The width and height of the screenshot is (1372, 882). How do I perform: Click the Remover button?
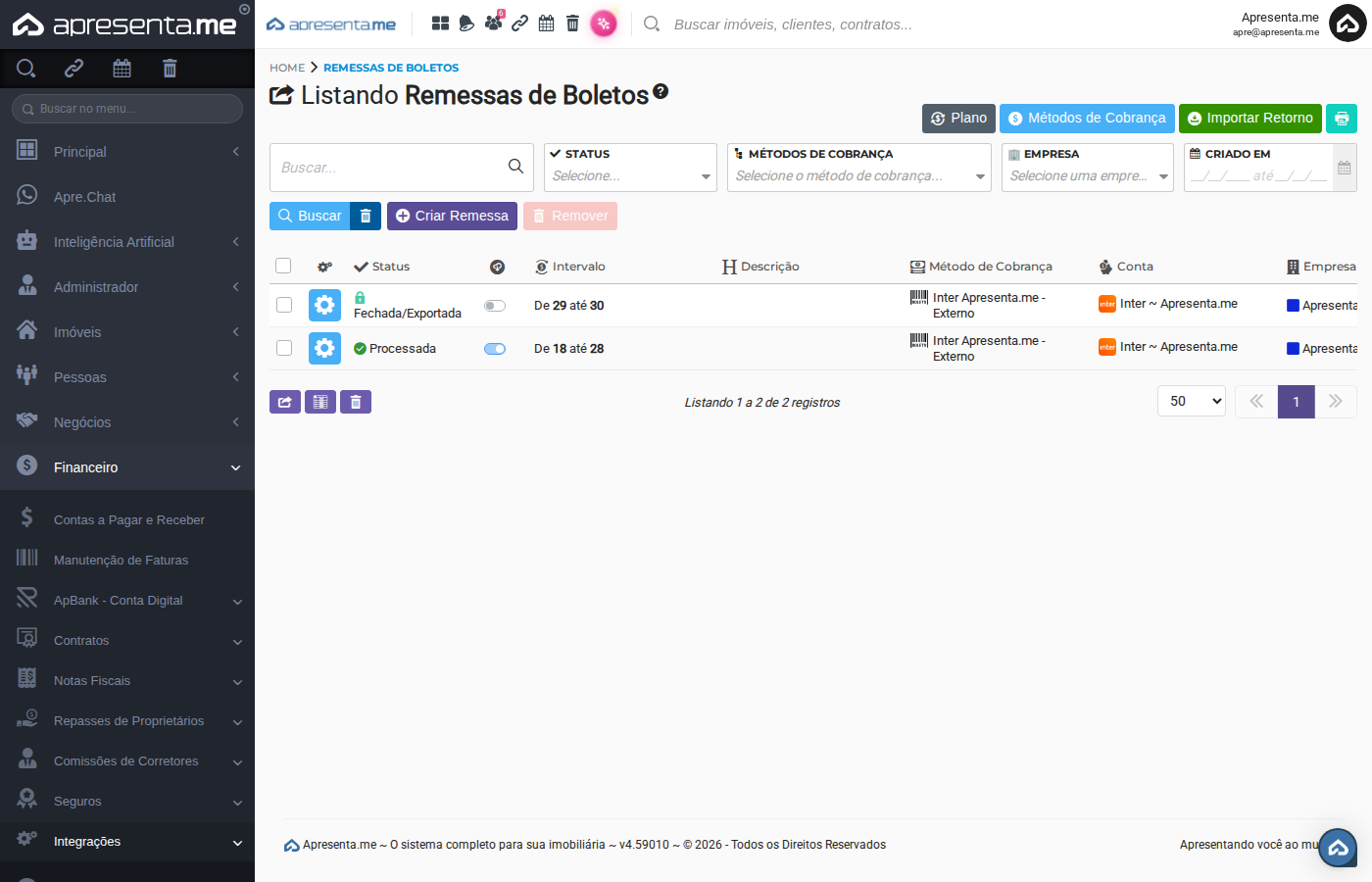570,216
